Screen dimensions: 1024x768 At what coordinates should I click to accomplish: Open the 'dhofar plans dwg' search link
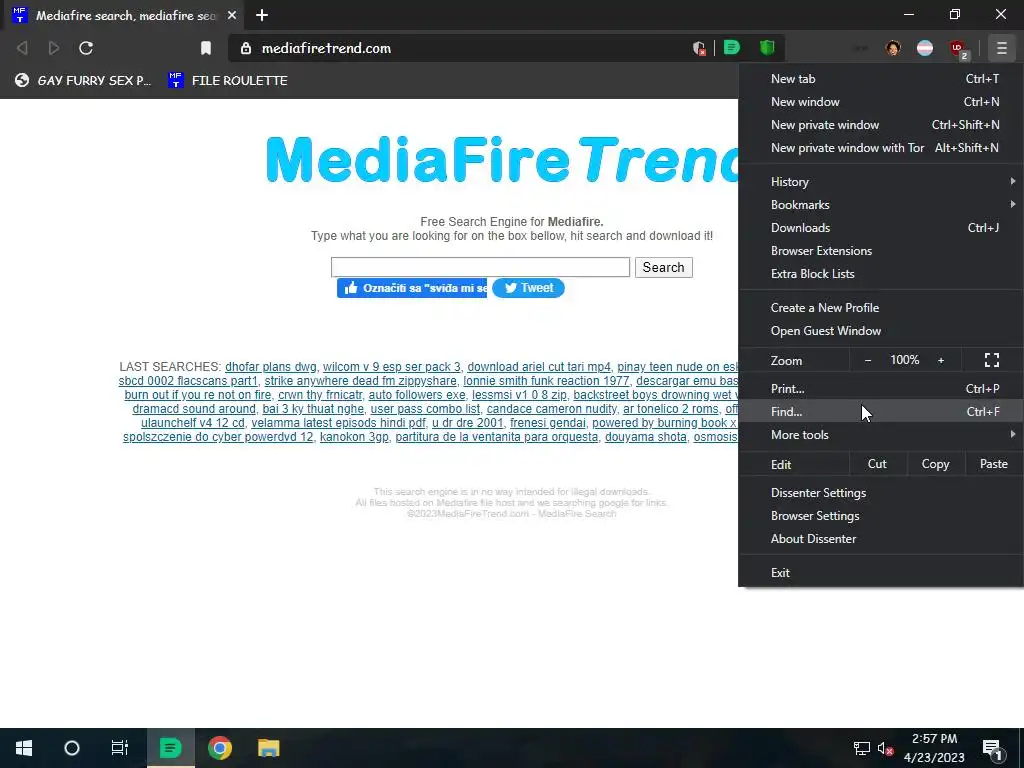click(x=270, y=367)
